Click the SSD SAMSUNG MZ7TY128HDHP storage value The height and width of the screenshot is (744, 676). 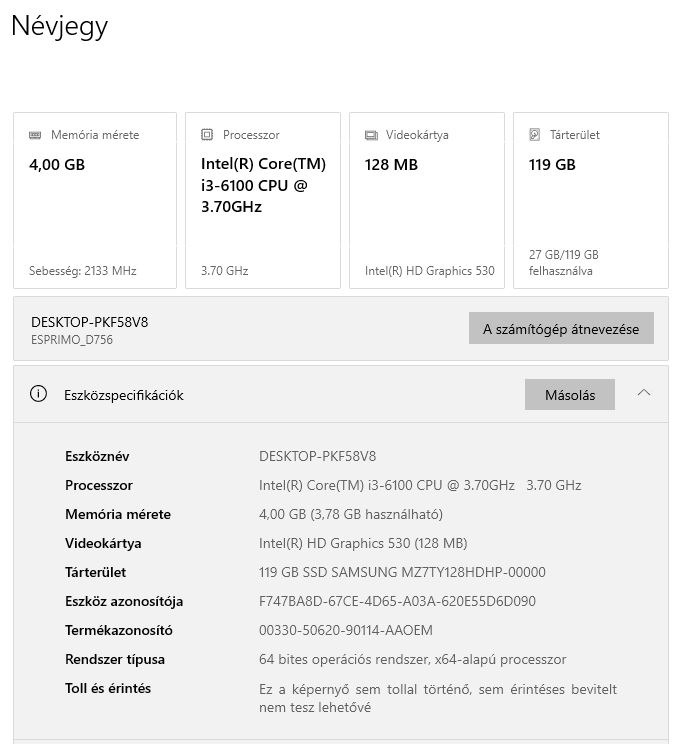(402, 572)
